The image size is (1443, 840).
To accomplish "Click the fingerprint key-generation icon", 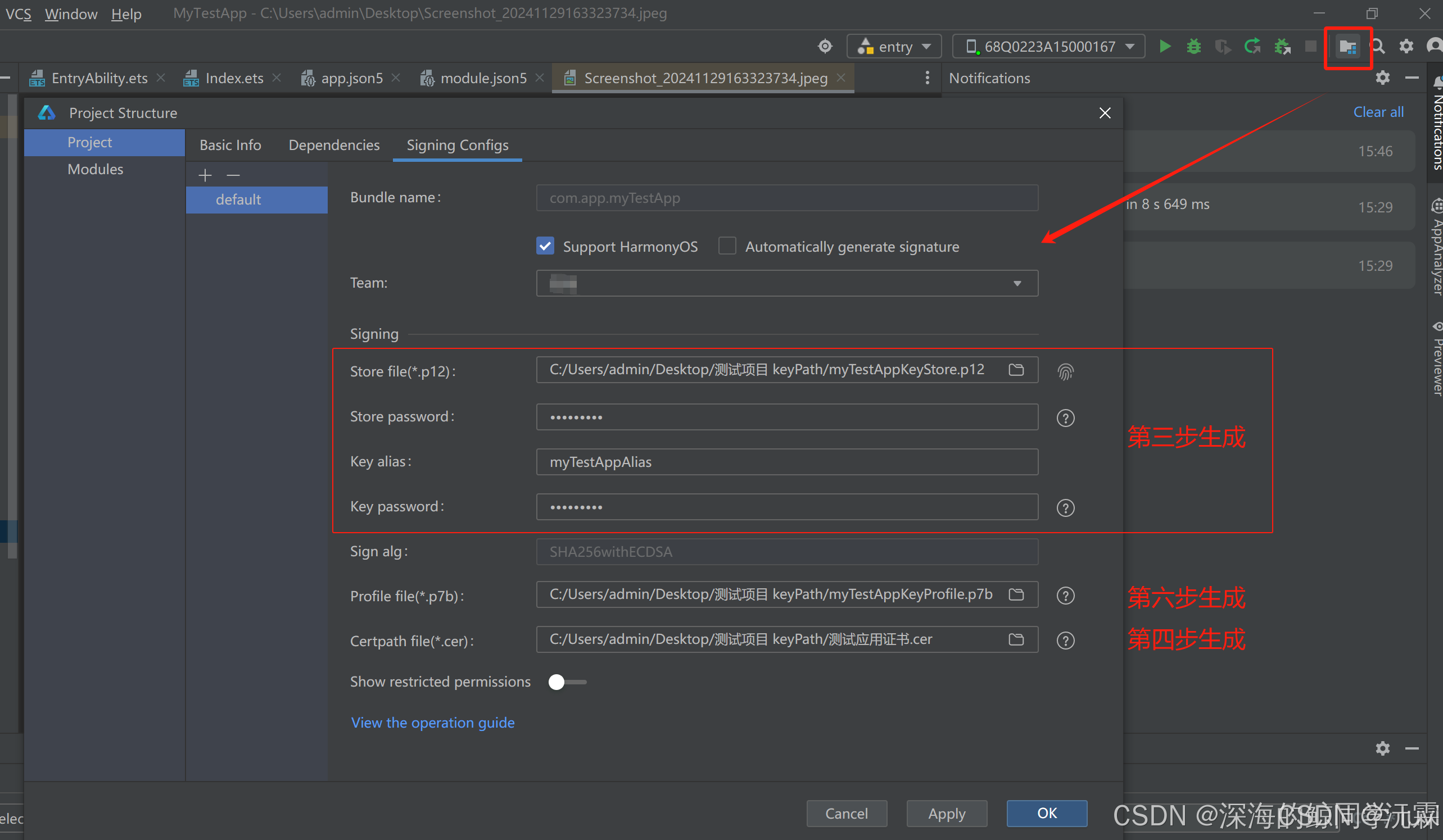I will (x=1065, y=372).
